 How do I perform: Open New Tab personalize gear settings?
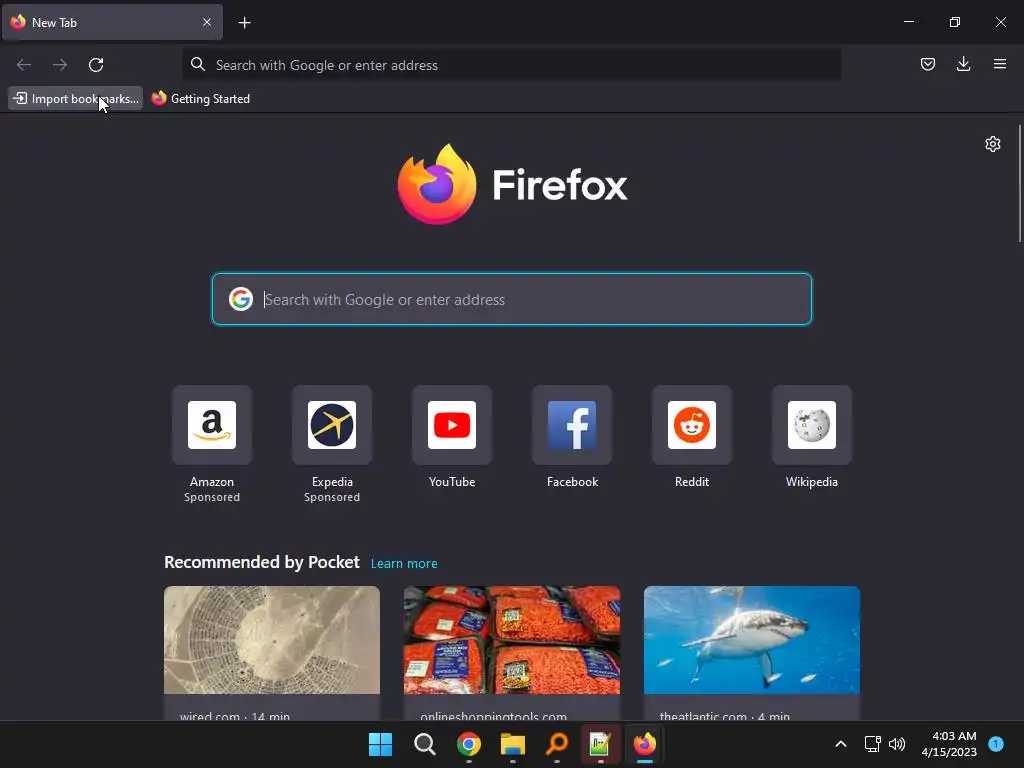point(993,144)
